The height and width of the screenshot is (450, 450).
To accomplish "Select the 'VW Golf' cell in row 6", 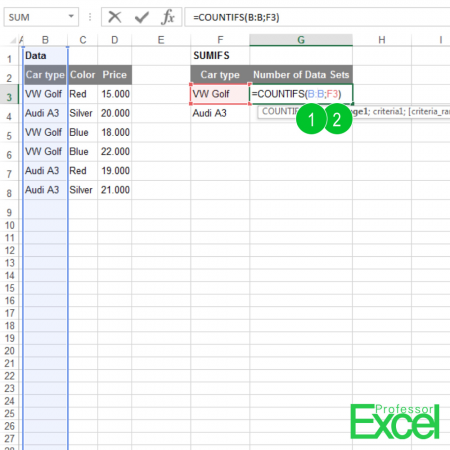I will 45,152.
